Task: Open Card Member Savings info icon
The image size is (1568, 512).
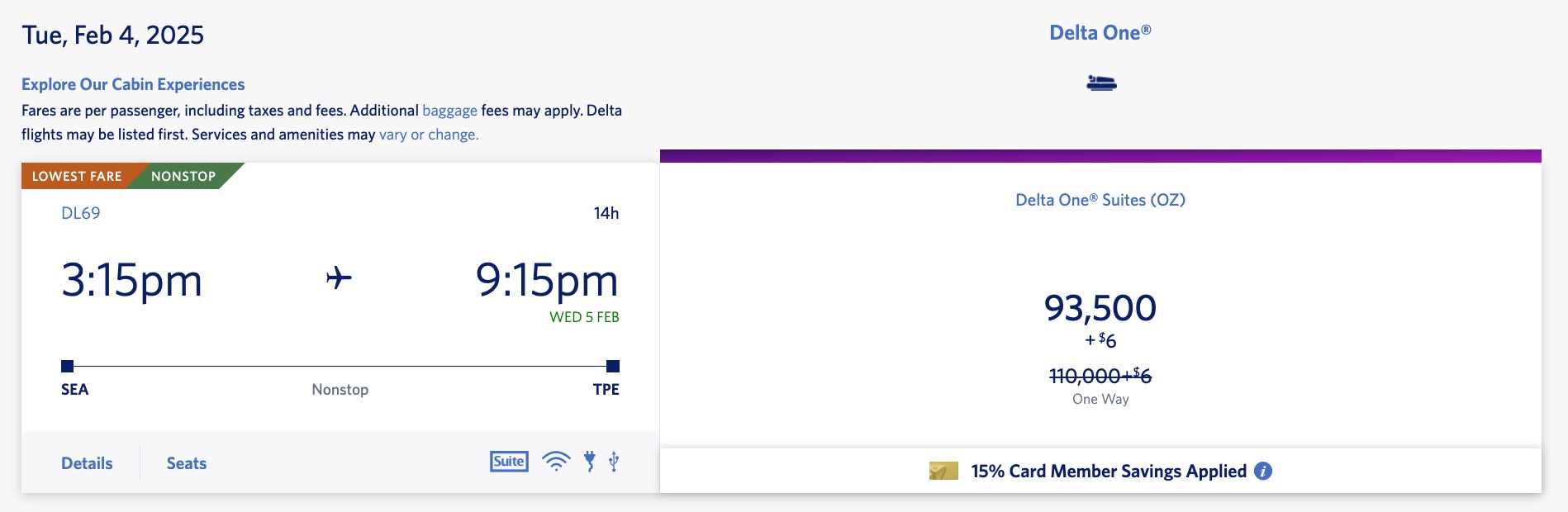Action: coord(1263,471)
